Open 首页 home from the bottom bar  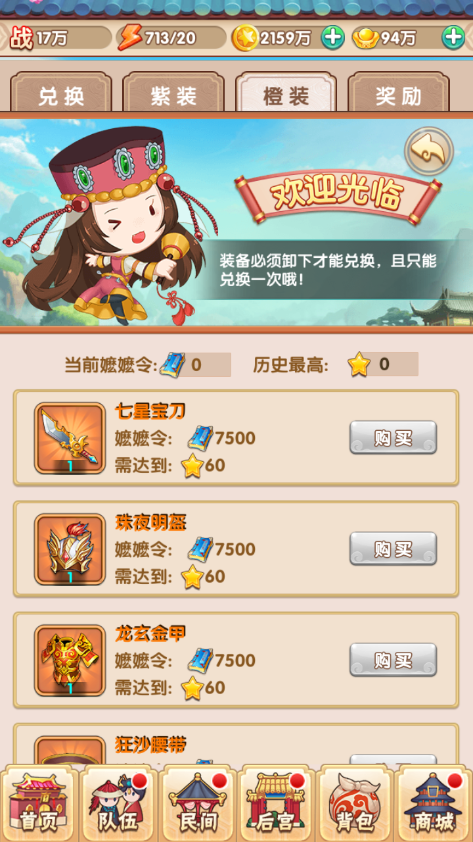(38, 803)
